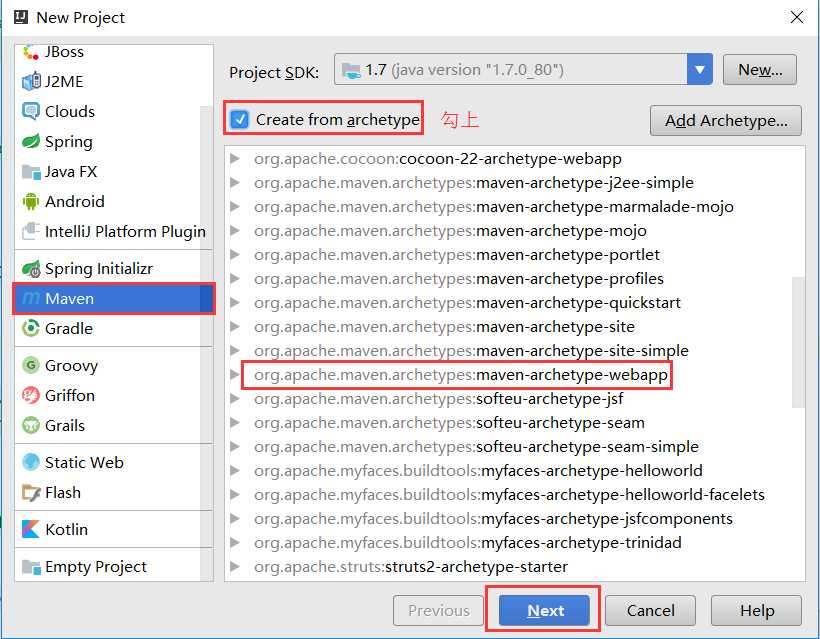820x639 pixels.
Task: Expand softeu-archetype-seam-simple node
Action: click(x=235, y=447)
